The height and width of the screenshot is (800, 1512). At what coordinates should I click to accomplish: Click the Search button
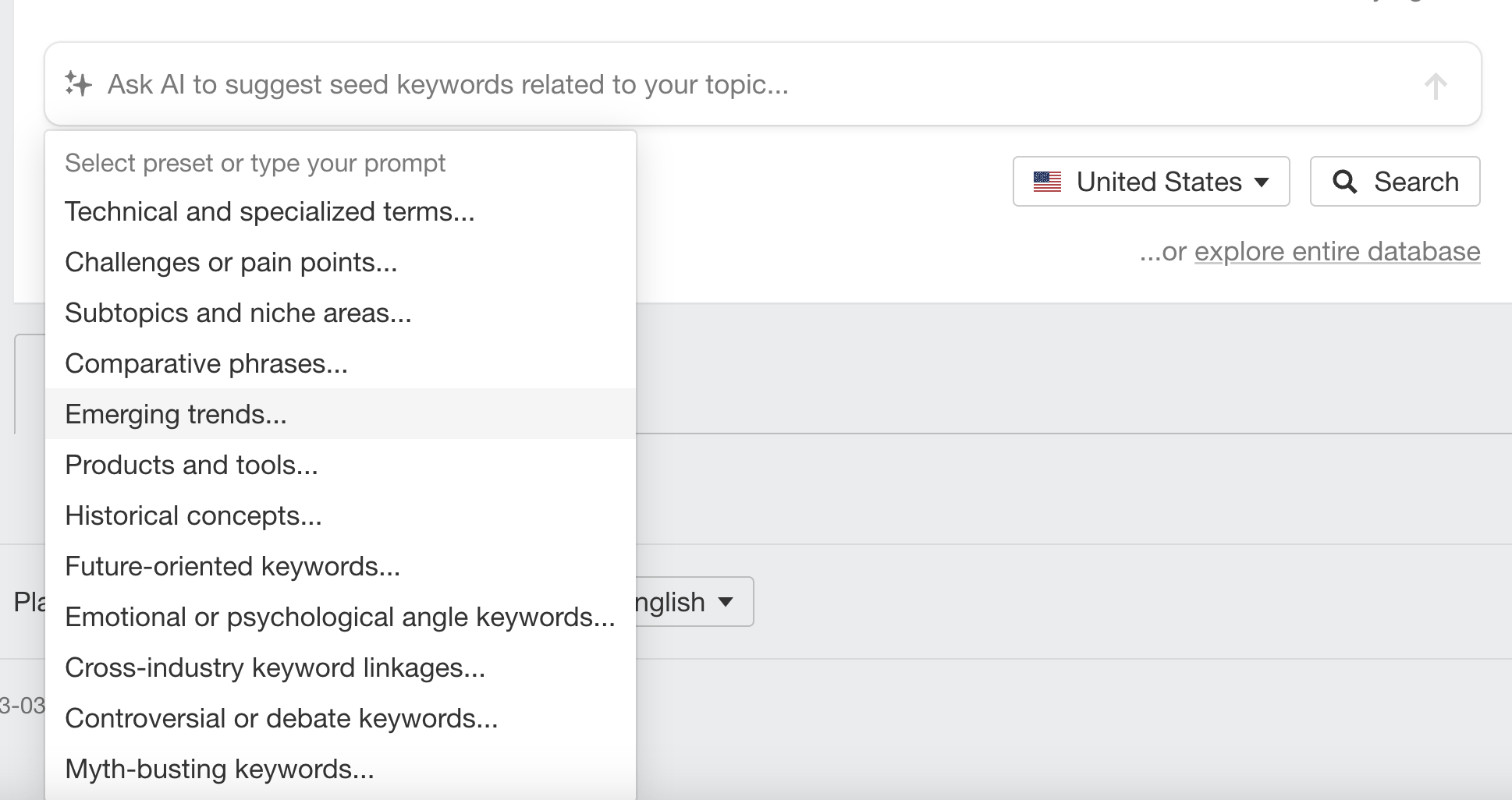(x=1394, y=181)
